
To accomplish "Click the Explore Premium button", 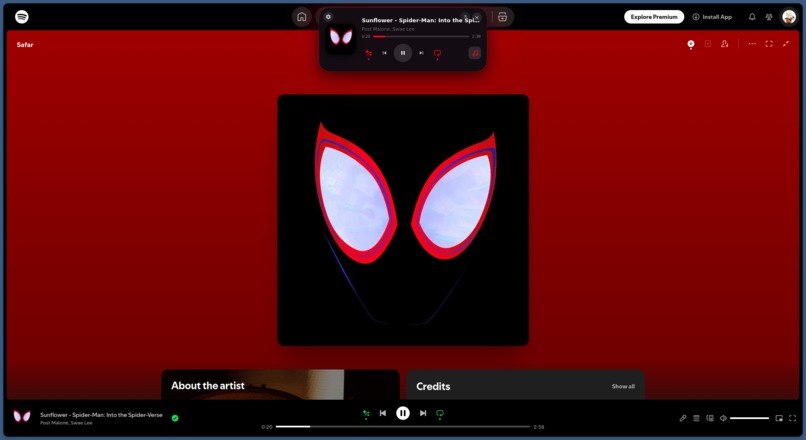I will (x=654, y=17).
